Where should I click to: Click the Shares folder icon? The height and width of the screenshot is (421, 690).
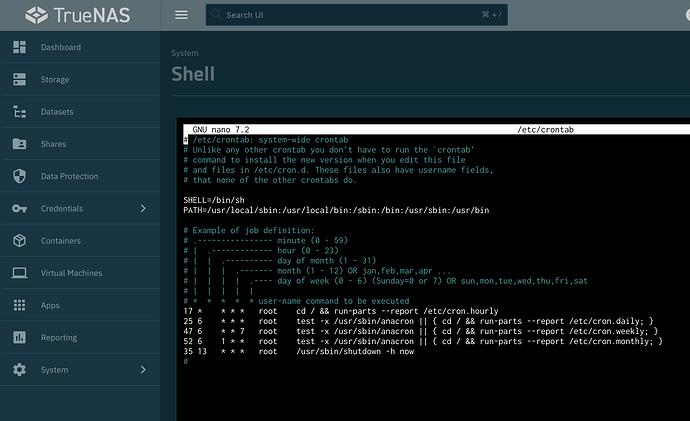19,144
